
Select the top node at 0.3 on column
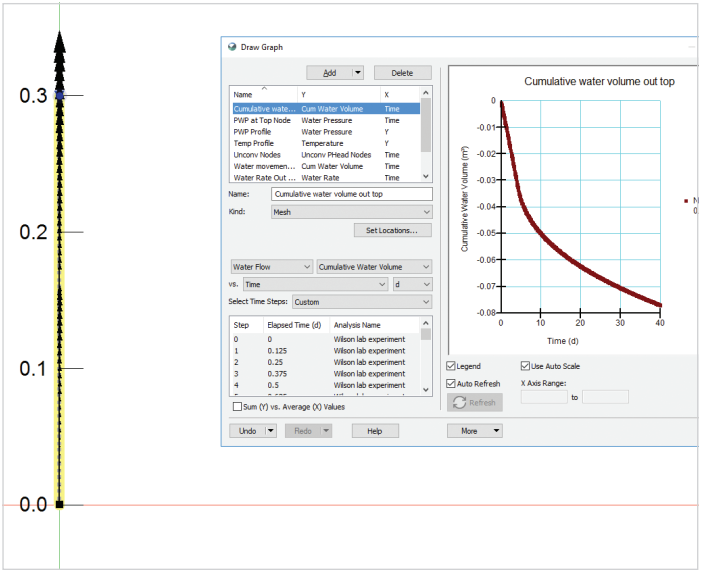click(x=59, y=95)
